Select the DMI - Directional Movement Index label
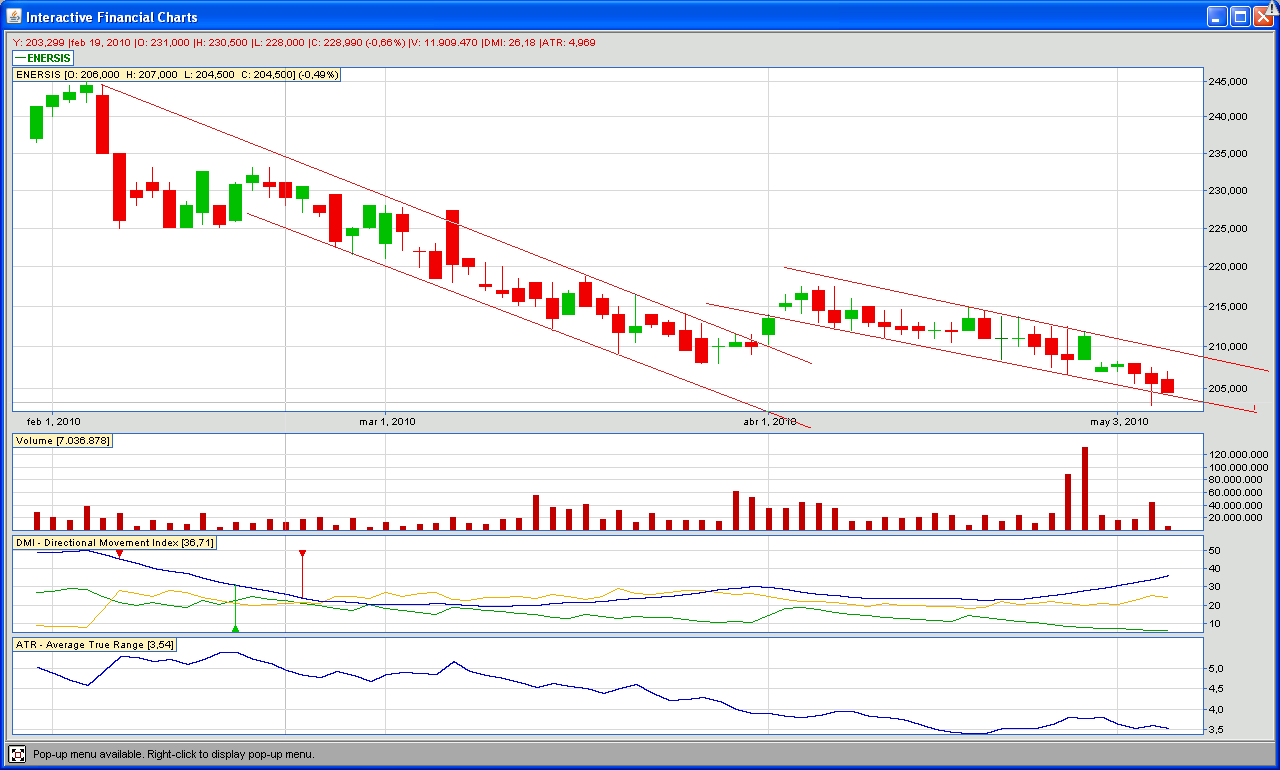This screenshot has width=1280, height=770. coord(114,542)
